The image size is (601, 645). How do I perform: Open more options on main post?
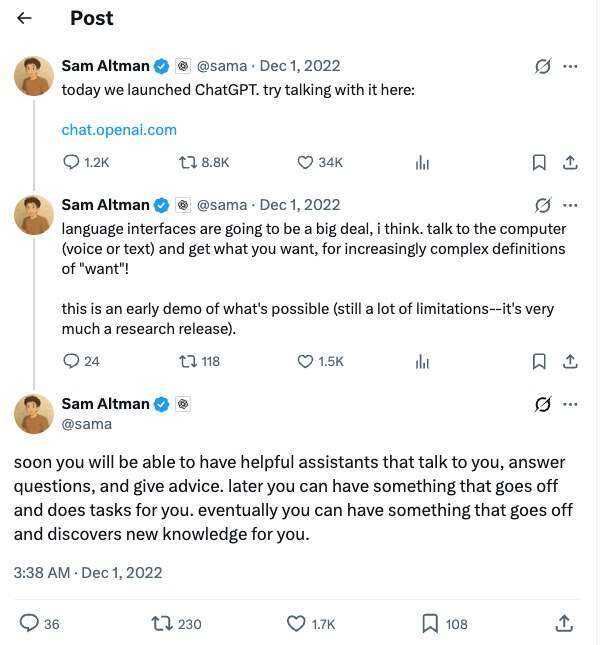click(x=571, y=404)
